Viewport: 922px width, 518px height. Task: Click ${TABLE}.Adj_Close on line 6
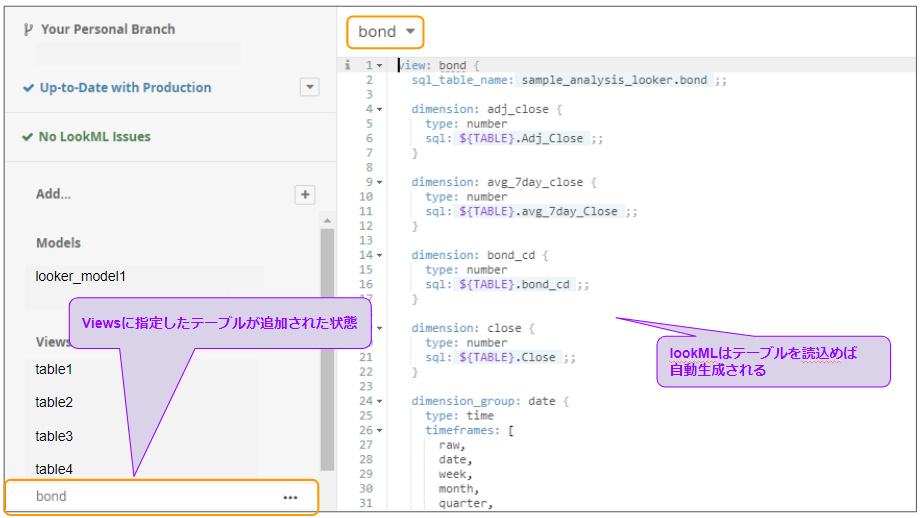click(x=521, y=138)
